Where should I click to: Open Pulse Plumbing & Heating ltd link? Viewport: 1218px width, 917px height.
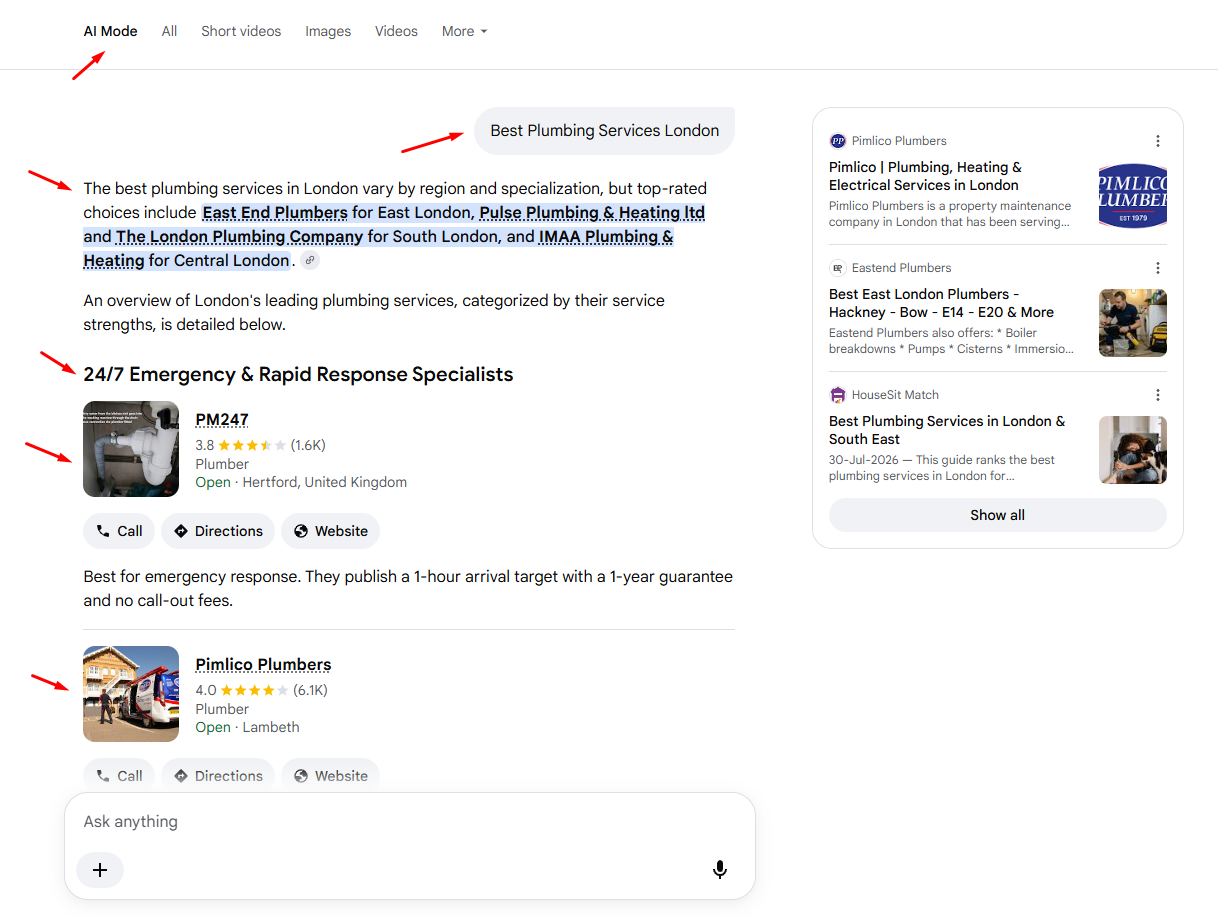pyautogui.click(x=592, y=212)
